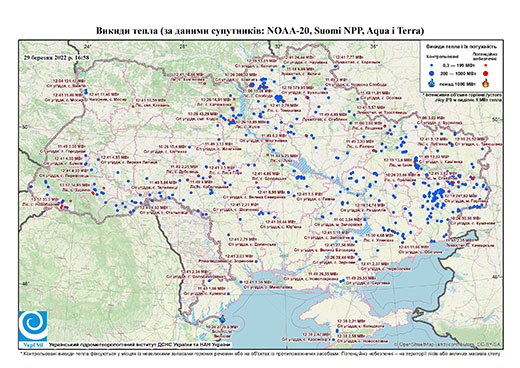Screen dimensions: 520x368
Task: Click the 36° longitude label at top
Action: click(374, 46)
